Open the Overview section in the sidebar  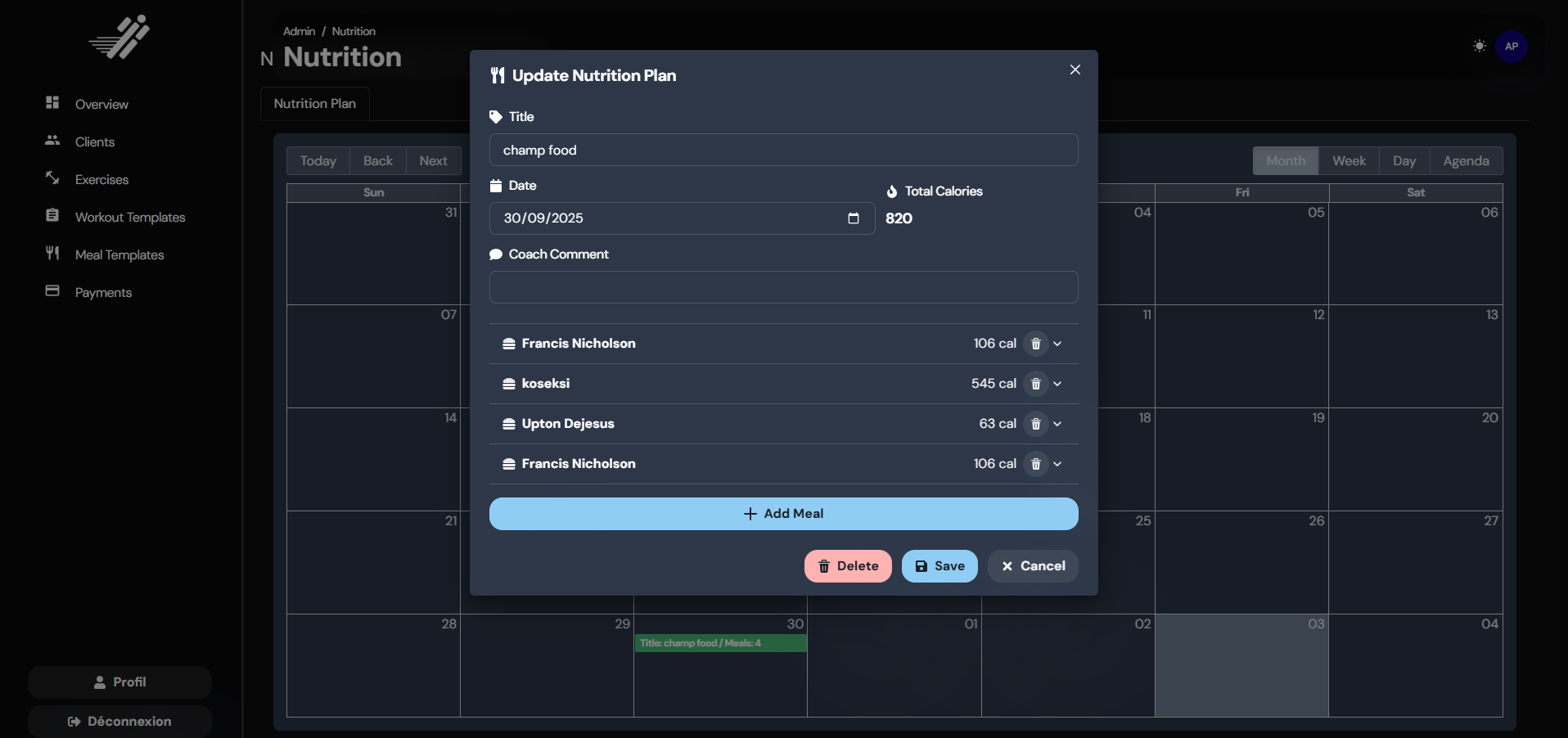(100, 104)
